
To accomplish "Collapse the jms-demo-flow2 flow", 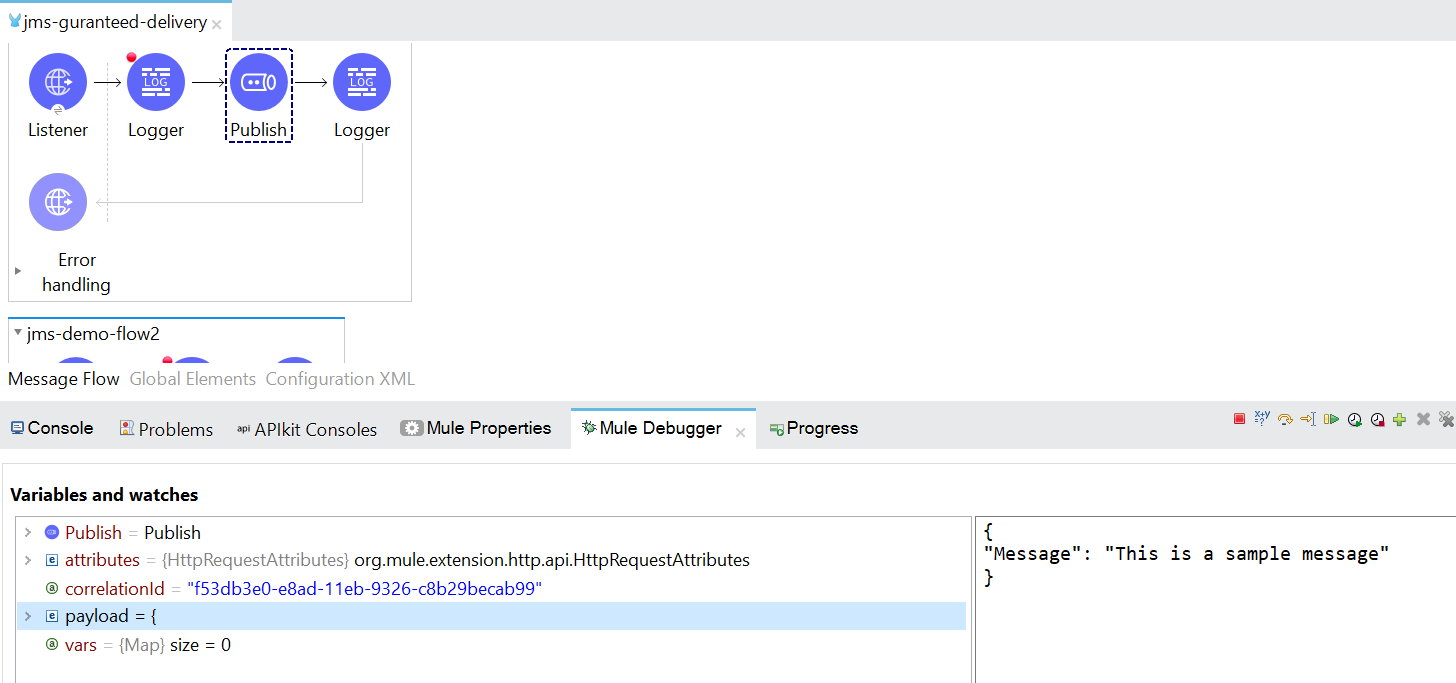I will (x=18, y=333).
